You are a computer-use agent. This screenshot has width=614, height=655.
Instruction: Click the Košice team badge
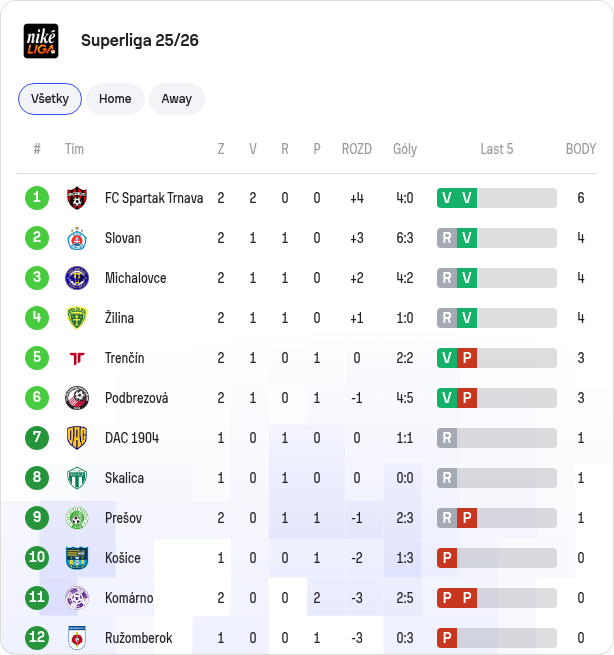(x=77, y=558)
